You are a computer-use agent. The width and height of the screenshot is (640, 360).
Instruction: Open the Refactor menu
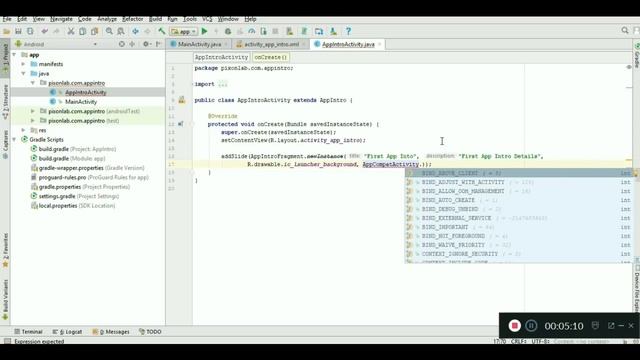(x=133, y=19)
